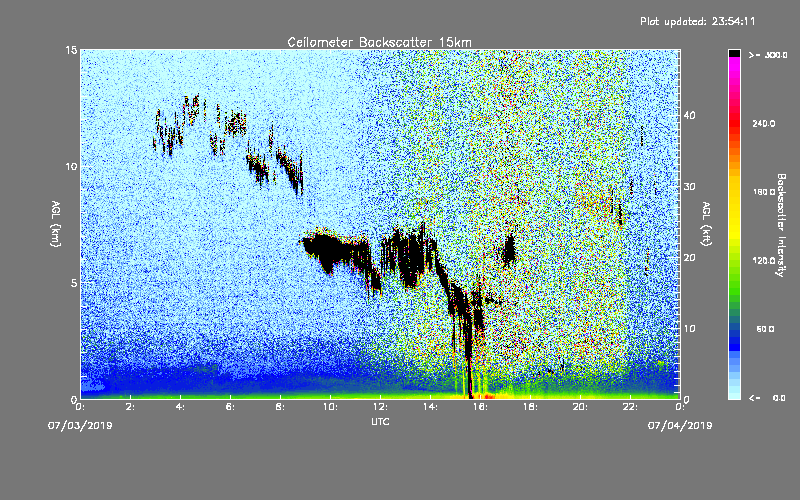Viewport: 800px width, 500px height.
Task: Click the "07/03/2019" start date
Action: 80,426
